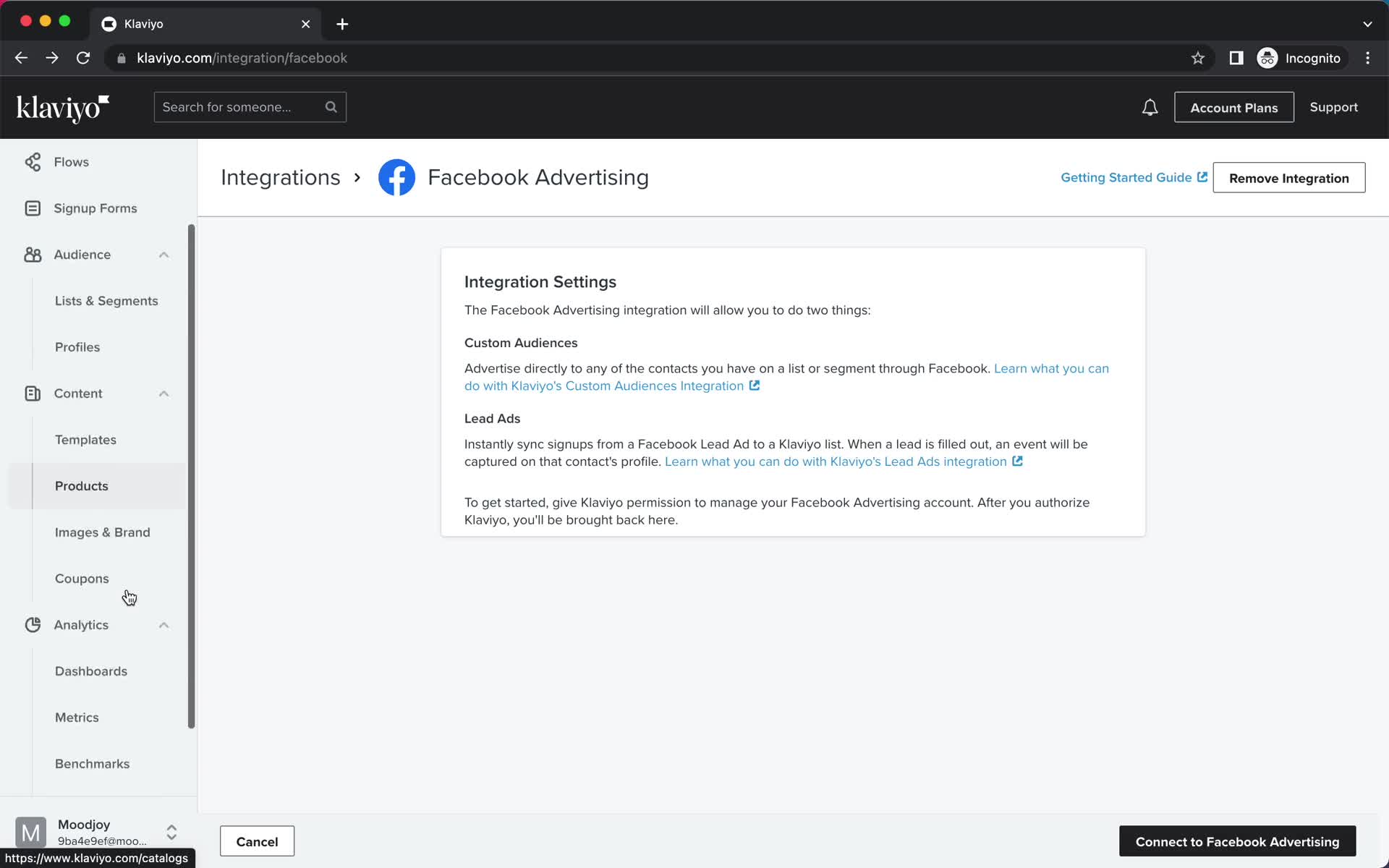The image size is (1389, 868).
Task: Reload the page
Action: pos(83,58)
